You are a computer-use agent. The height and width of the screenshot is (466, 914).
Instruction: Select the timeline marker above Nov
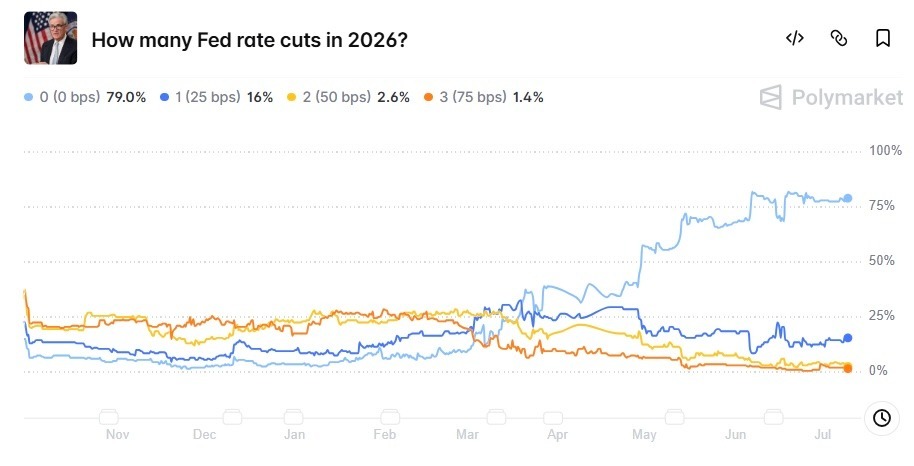coord(108,417)
